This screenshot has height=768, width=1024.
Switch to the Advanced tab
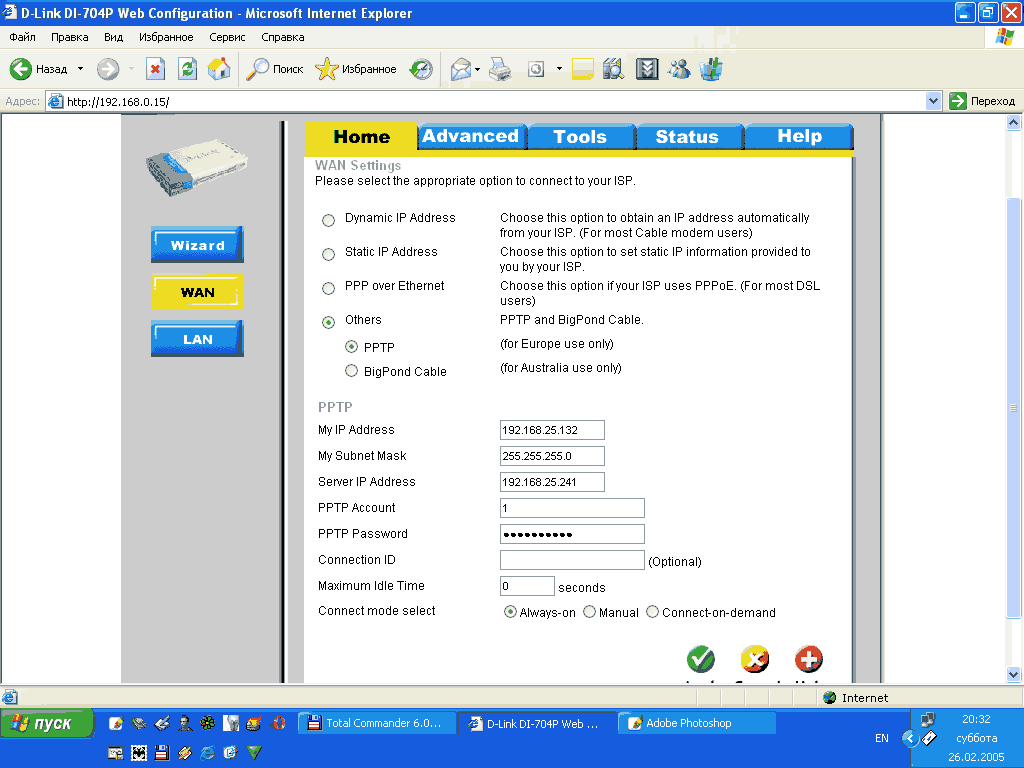pyautogui.click(x=471, y=136)
